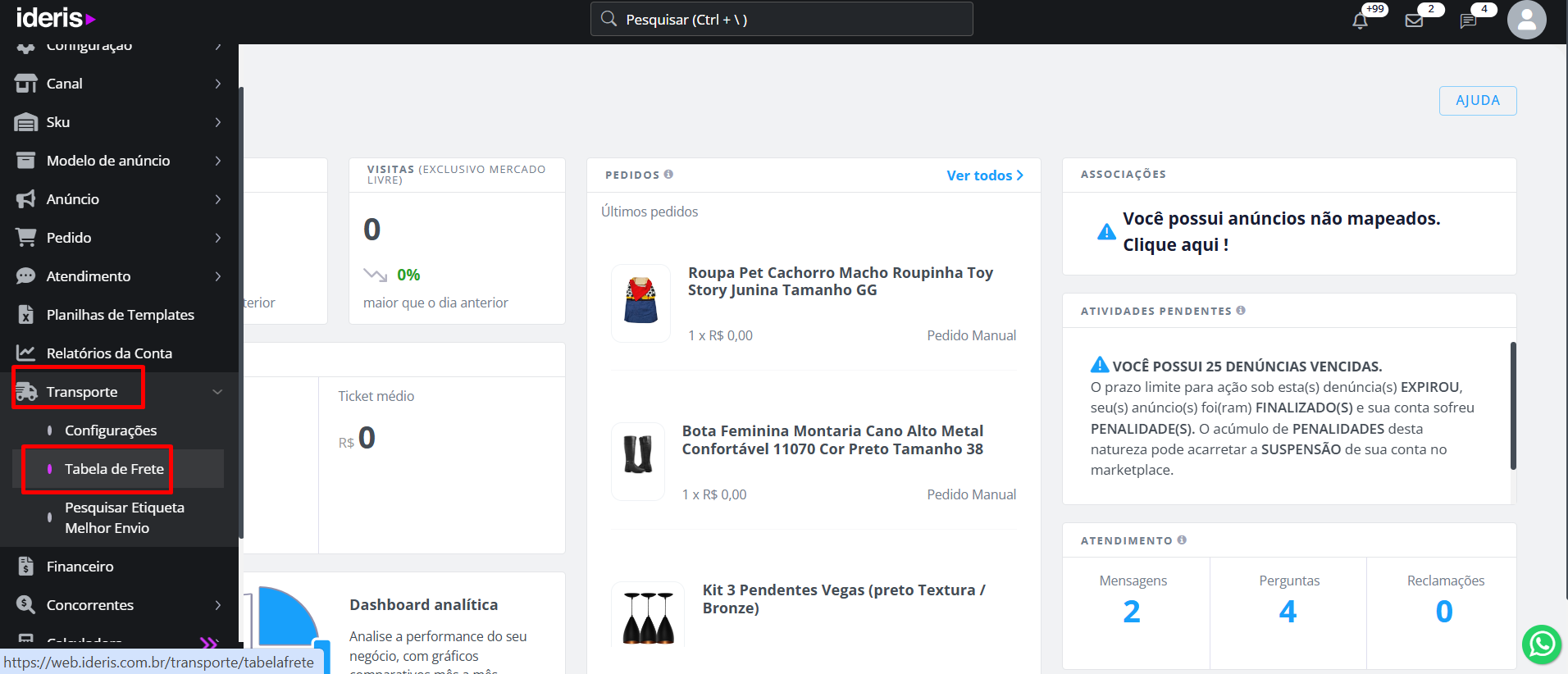Click the Mensagens count 2
Viewport: 1568px width, 674px height.
pos(1132,612)
